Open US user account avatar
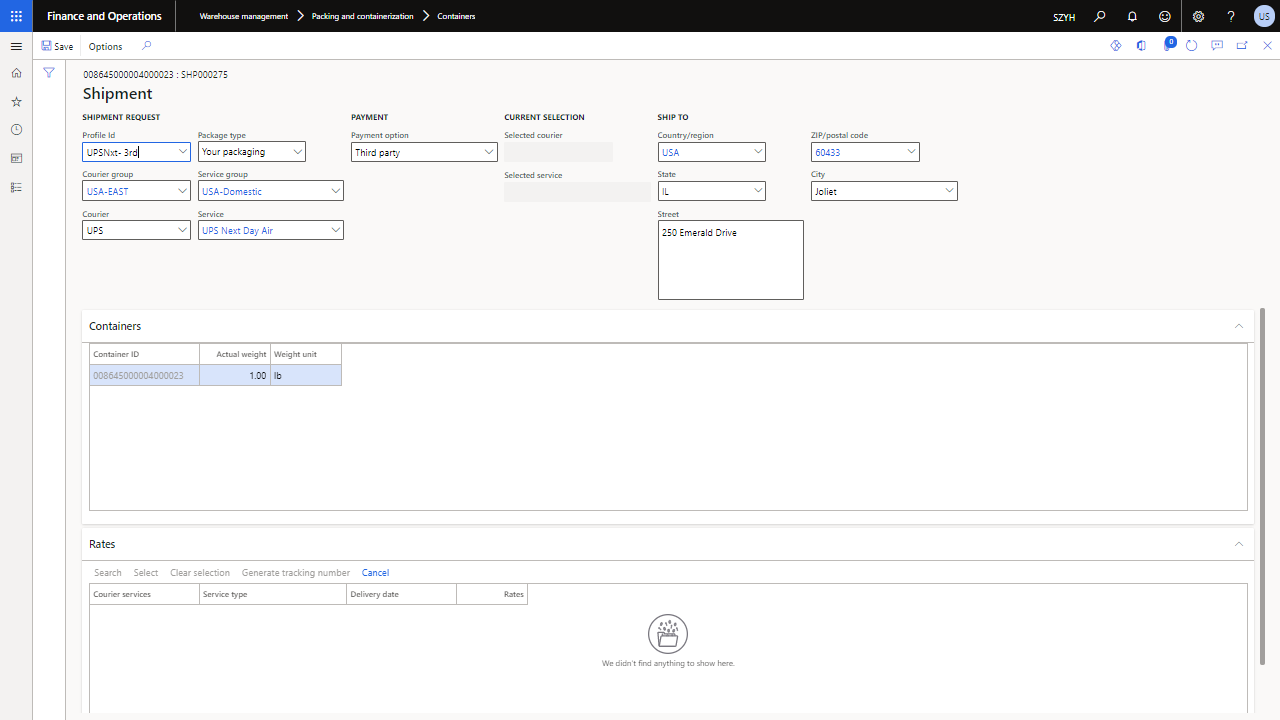This screenshot has height=720, width=1280. click(x=1263, y=16)
